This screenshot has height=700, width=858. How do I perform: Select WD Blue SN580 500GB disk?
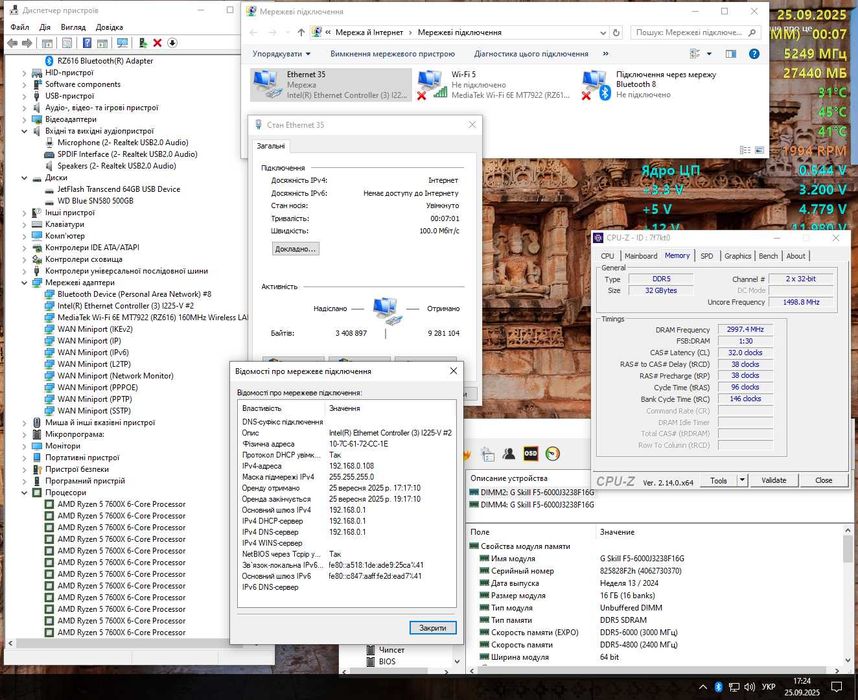95,201
